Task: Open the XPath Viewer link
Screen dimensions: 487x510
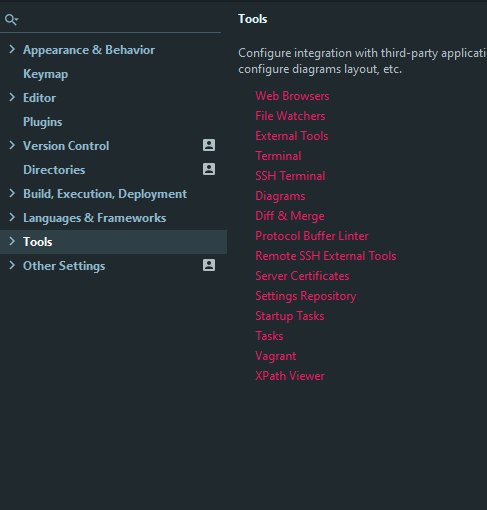Action: coord(290,376)
